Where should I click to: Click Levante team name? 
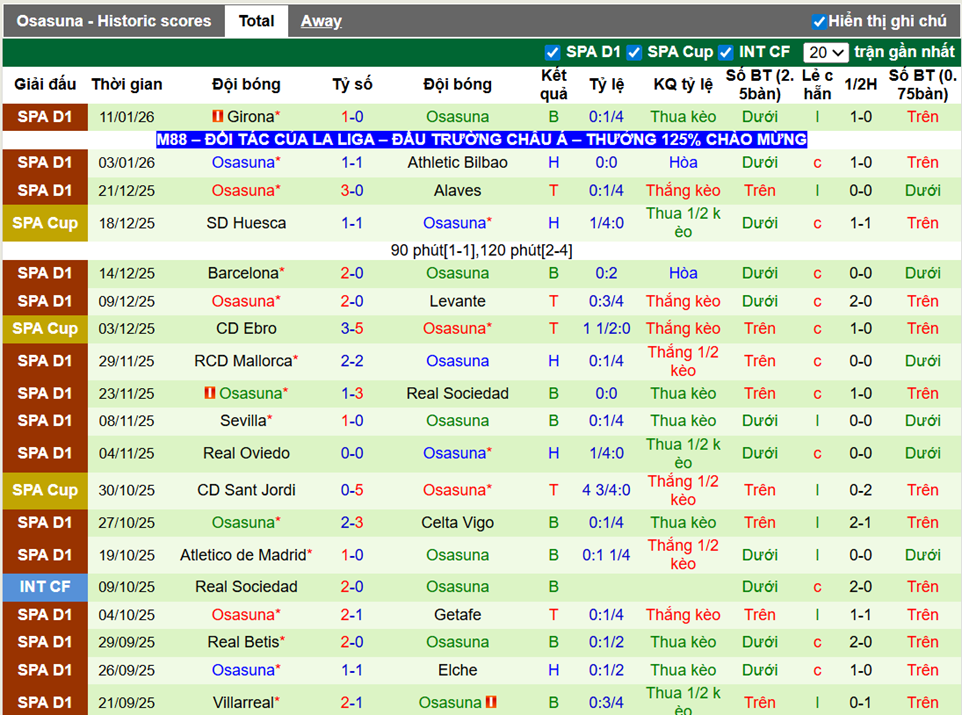coord(457,301)
